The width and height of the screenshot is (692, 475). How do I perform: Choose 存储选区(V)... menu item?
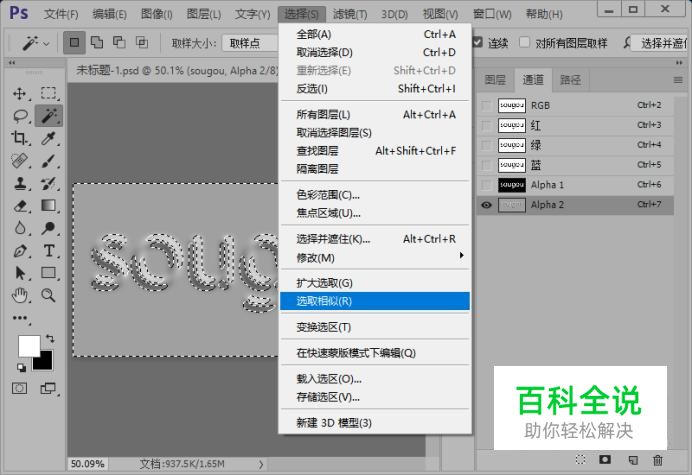(x=375, y=397)
